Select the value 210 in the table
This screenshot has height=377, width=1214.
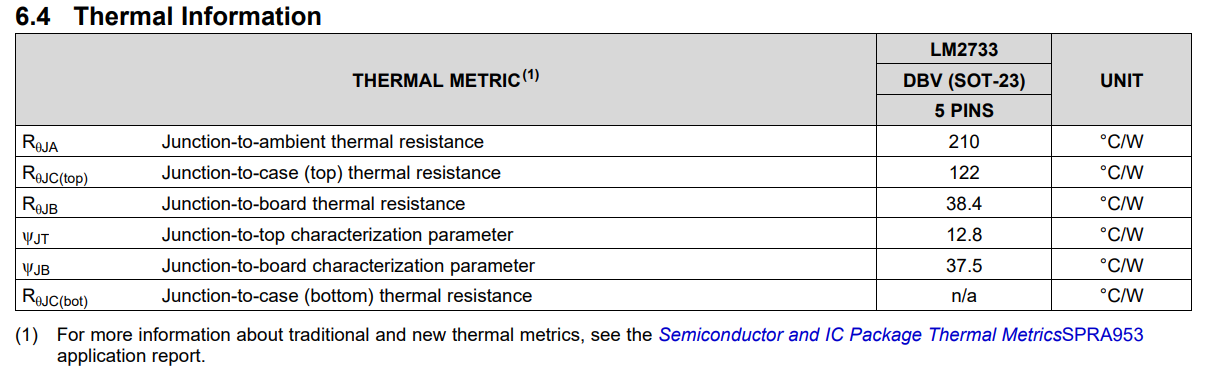tap(964, 142)
